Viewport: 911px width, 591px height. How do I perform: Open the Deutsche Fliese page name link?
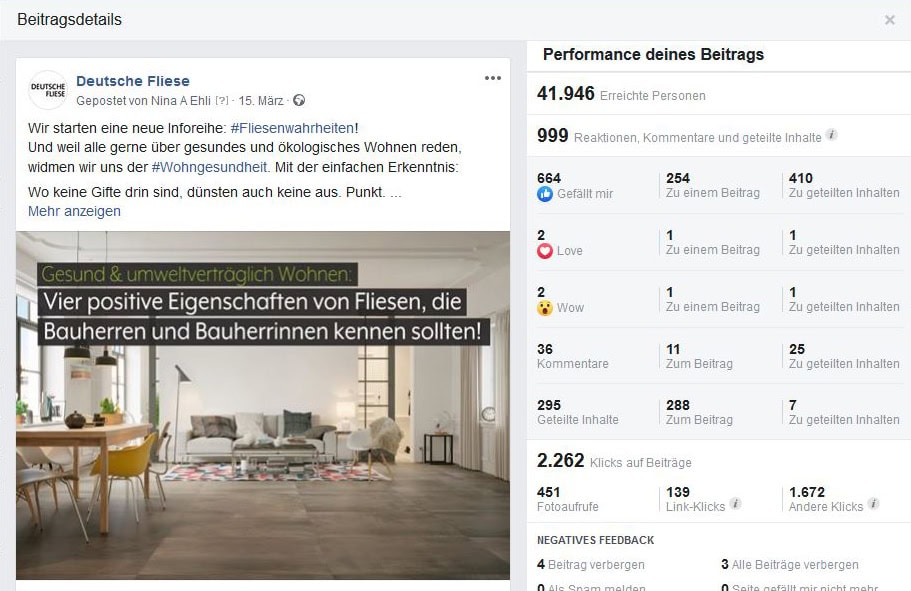[x=133, y=81]
